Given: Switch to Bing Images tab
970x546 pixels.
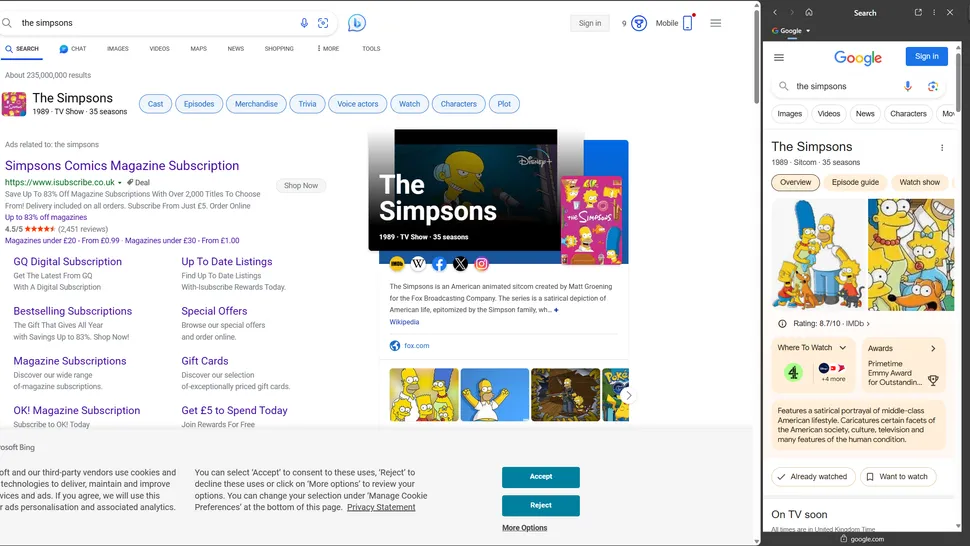Looking at the screenshot, I should coord(118,48).
